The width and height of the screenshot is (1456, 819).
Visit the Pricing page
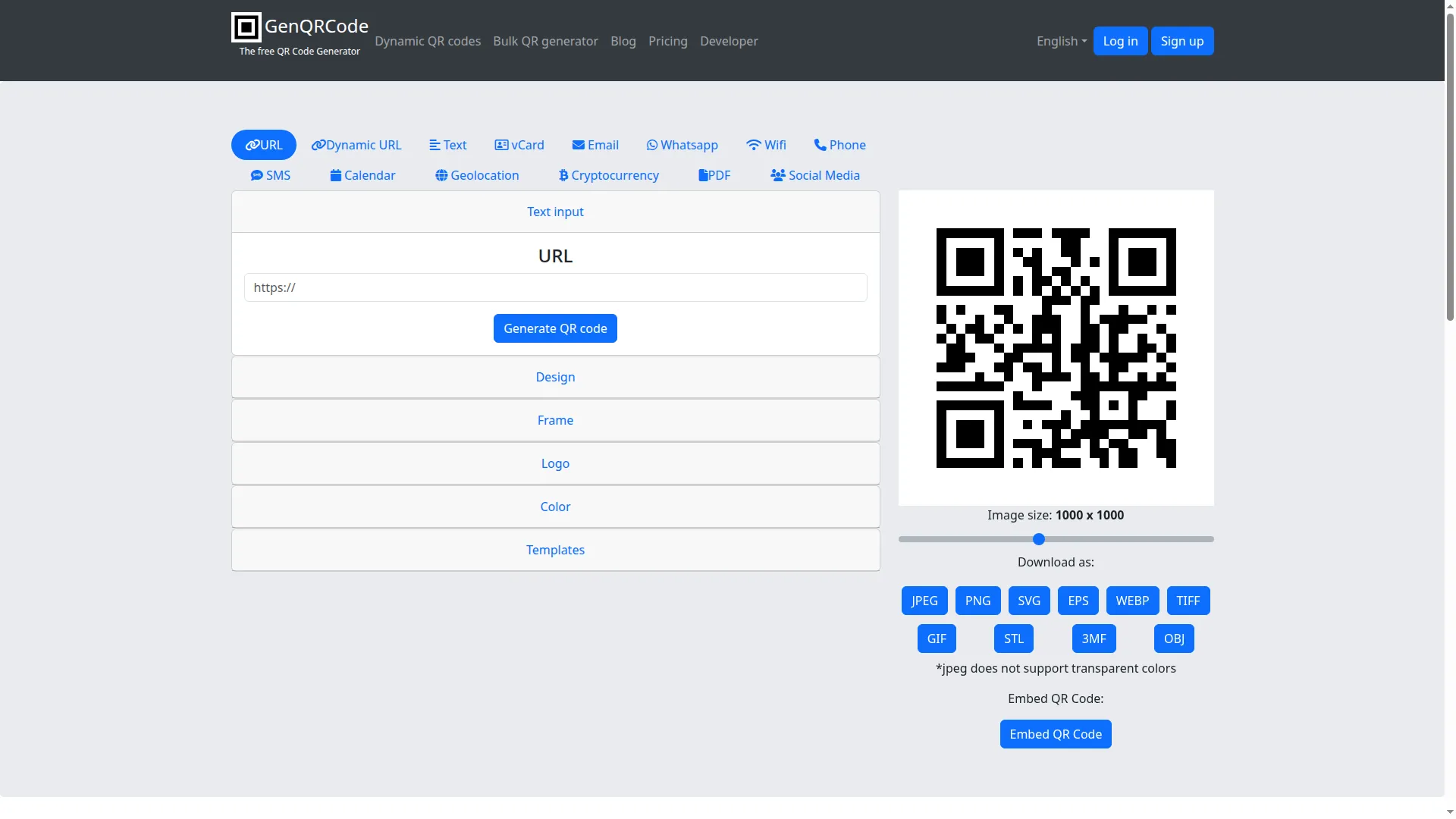point(668,41)
